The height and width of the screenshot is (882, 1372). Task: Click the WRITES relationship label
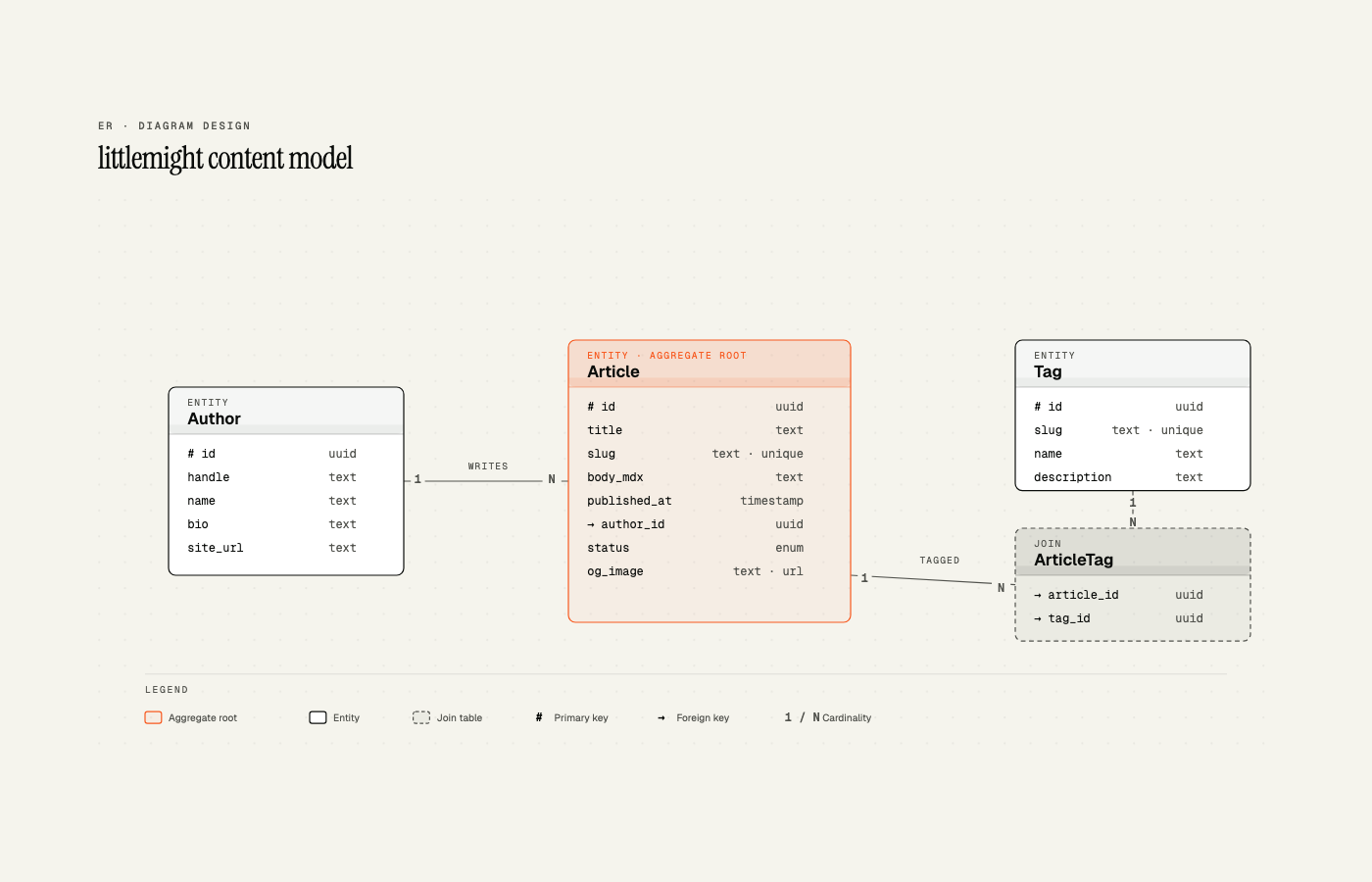tap(488, 466)
